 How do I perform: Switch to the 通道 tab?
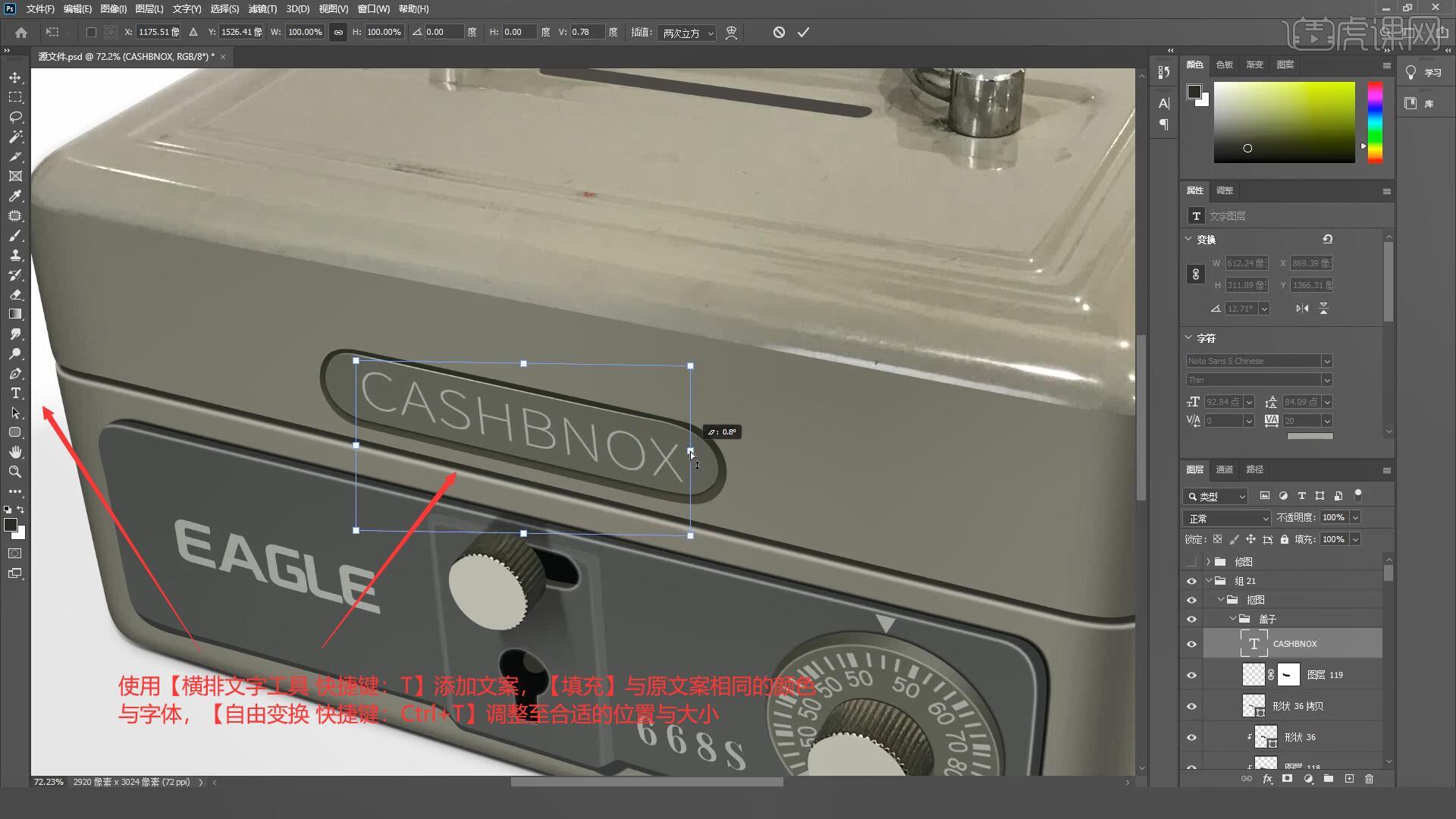1224,469
